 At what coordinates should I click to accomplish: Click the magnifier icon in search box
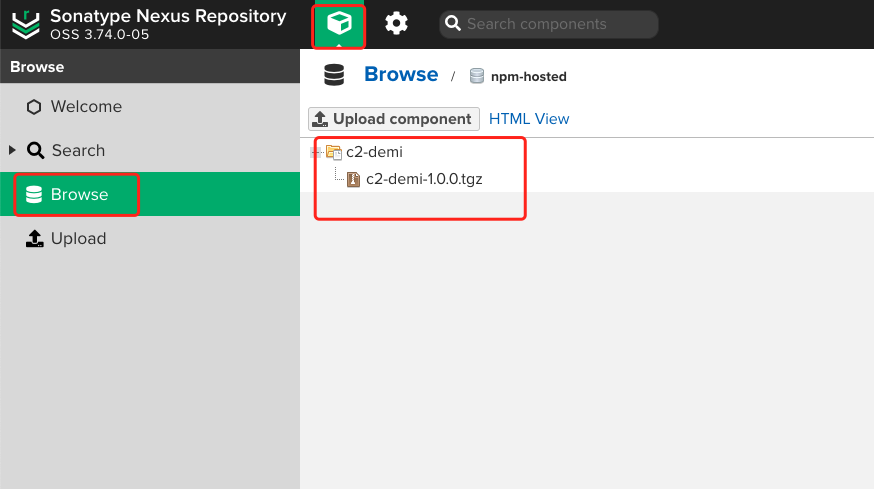pos(453,23)
